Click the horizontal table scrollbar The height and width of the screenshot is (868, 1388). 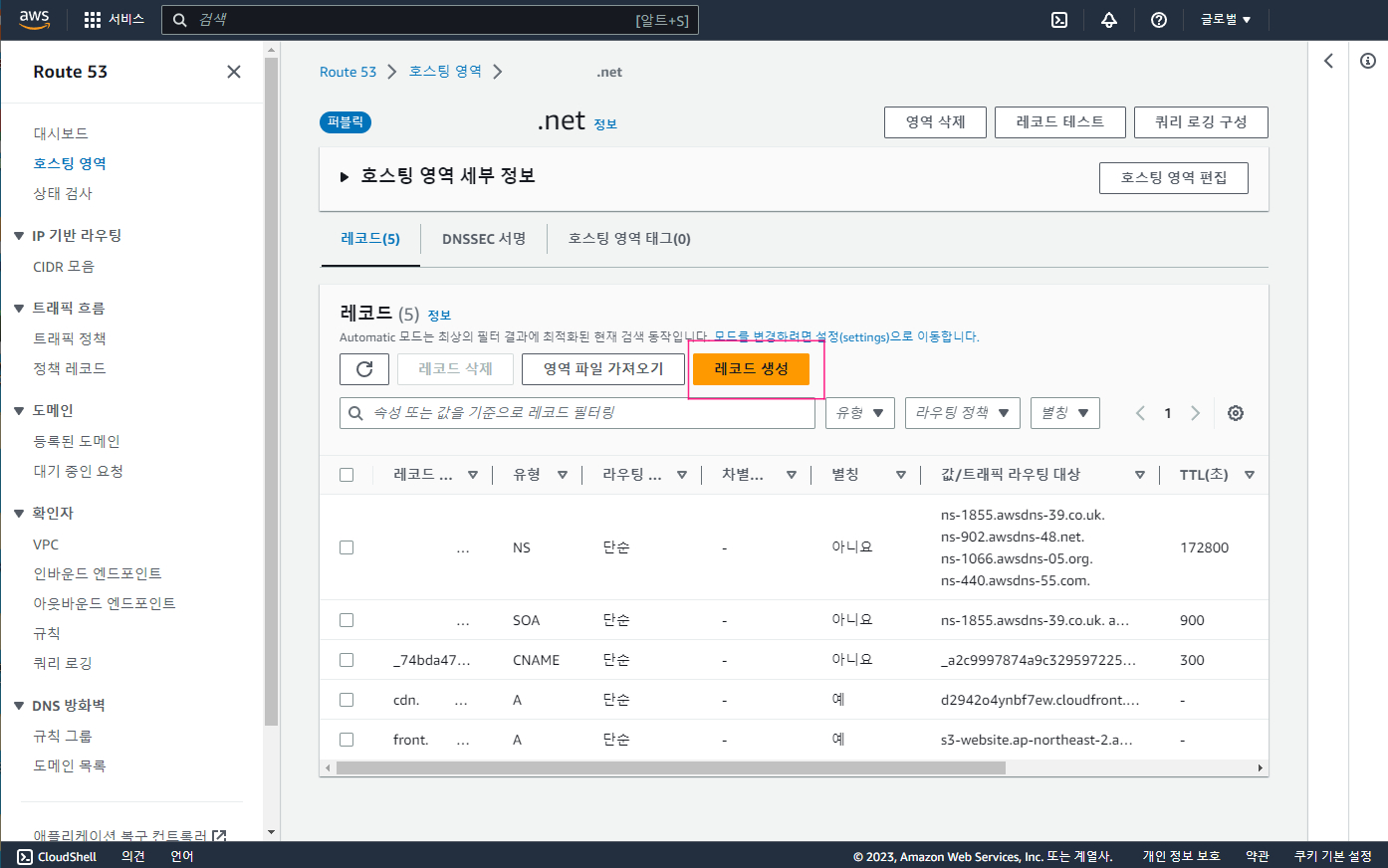pyautogui.click(x=671, y=768)
